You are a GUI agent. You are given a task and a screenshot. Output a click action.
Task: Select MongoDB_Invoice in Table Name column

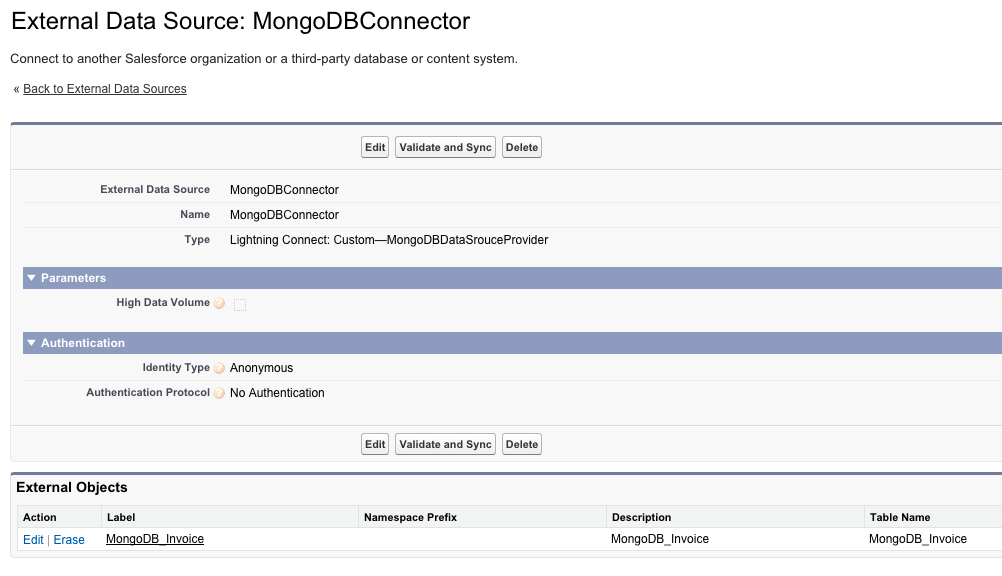(918, 539)
